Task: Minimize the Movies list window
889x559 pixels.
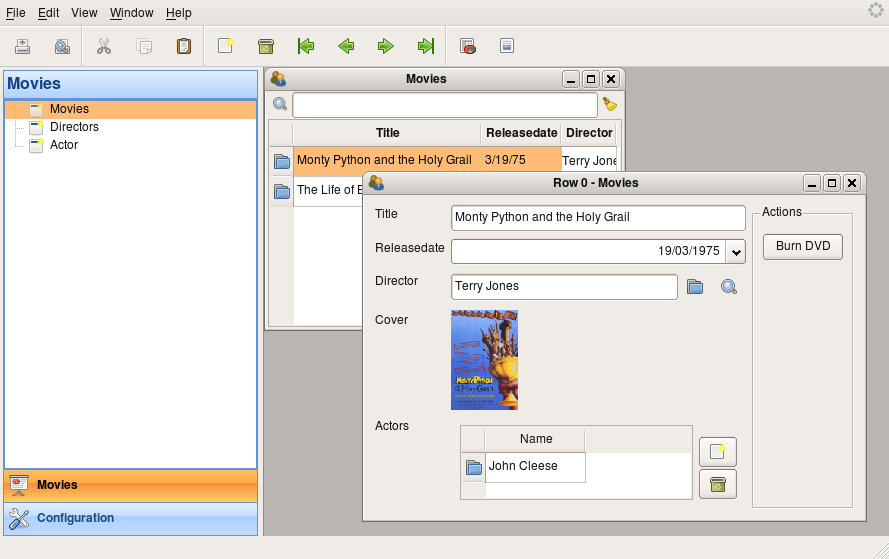Action: click(571, 79)
